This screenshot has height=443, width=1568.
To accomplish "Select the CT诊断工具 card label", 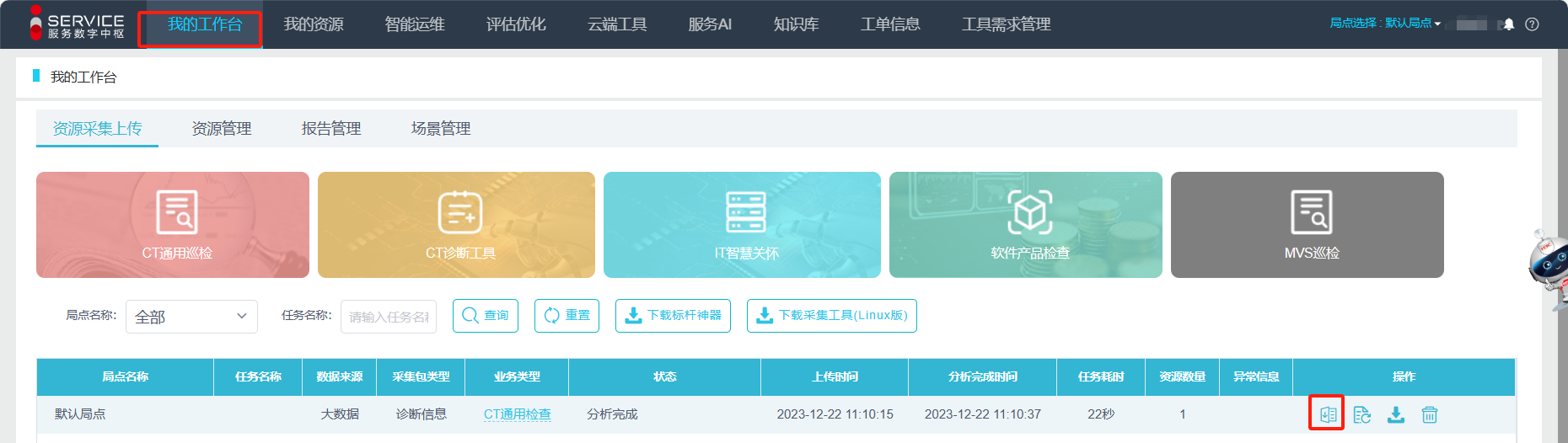I will (460, 253).
